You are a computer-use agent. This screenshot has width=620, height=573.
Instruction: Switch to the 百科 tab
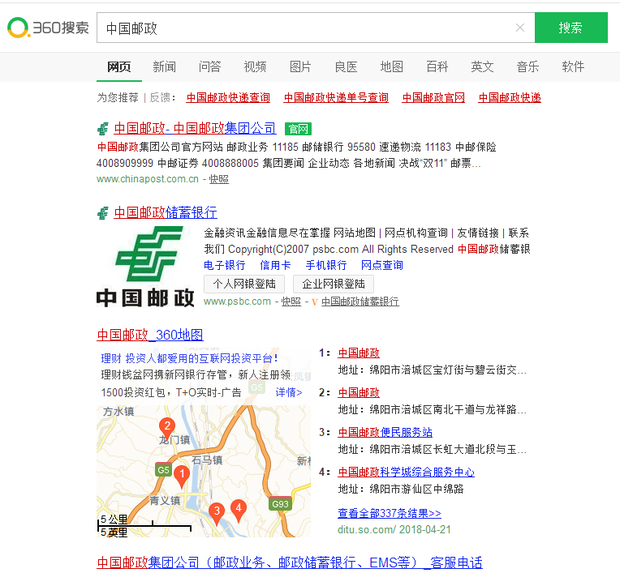(437, 67)
